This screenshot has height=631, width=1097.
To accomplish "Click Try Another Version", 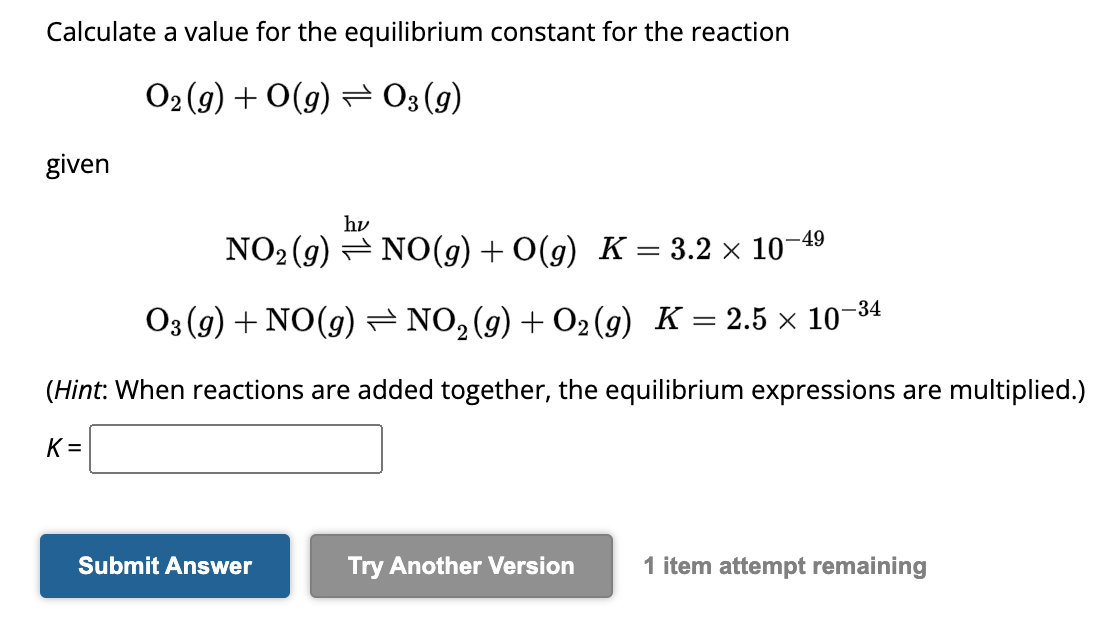I will tap(460, 566).
